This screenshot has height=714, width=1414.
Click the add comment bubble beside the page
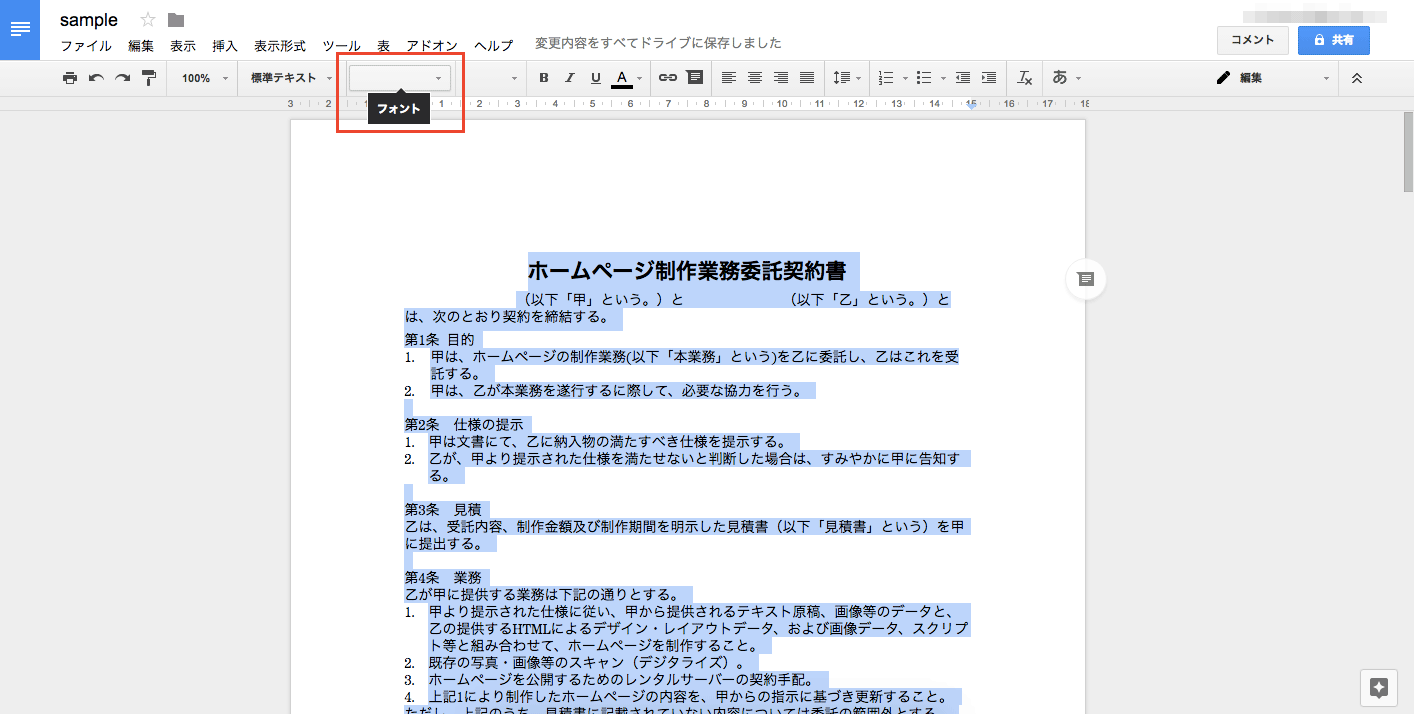pos(1086,279)
